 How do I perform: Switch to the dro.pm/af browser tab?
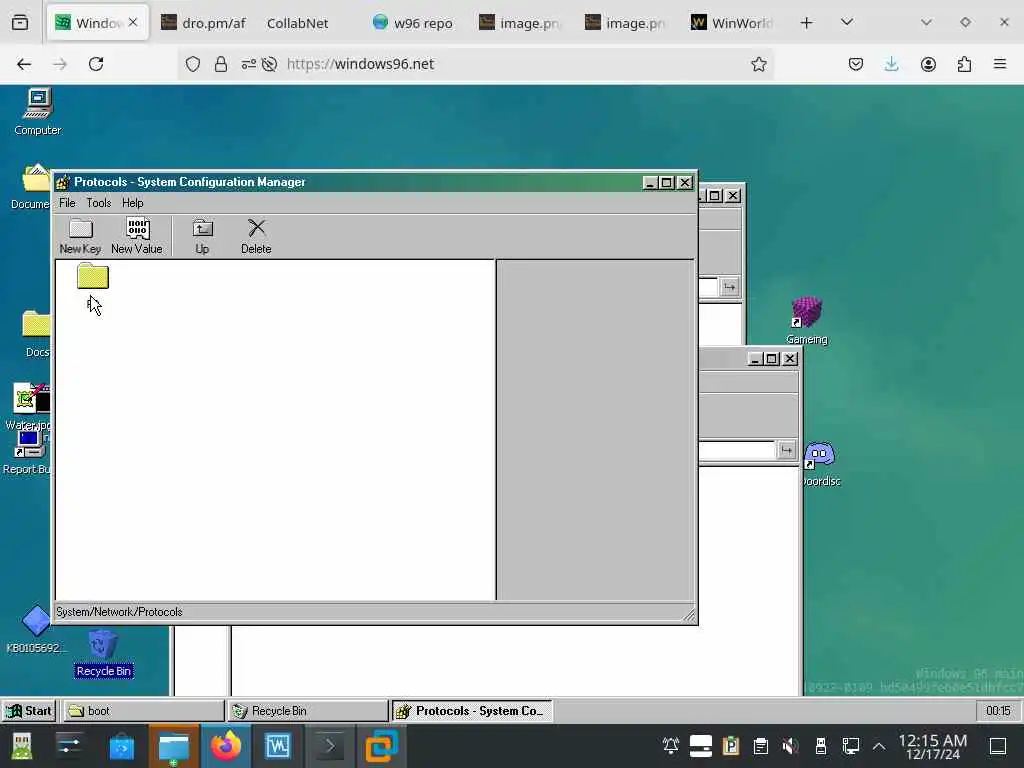click(203, 23)
